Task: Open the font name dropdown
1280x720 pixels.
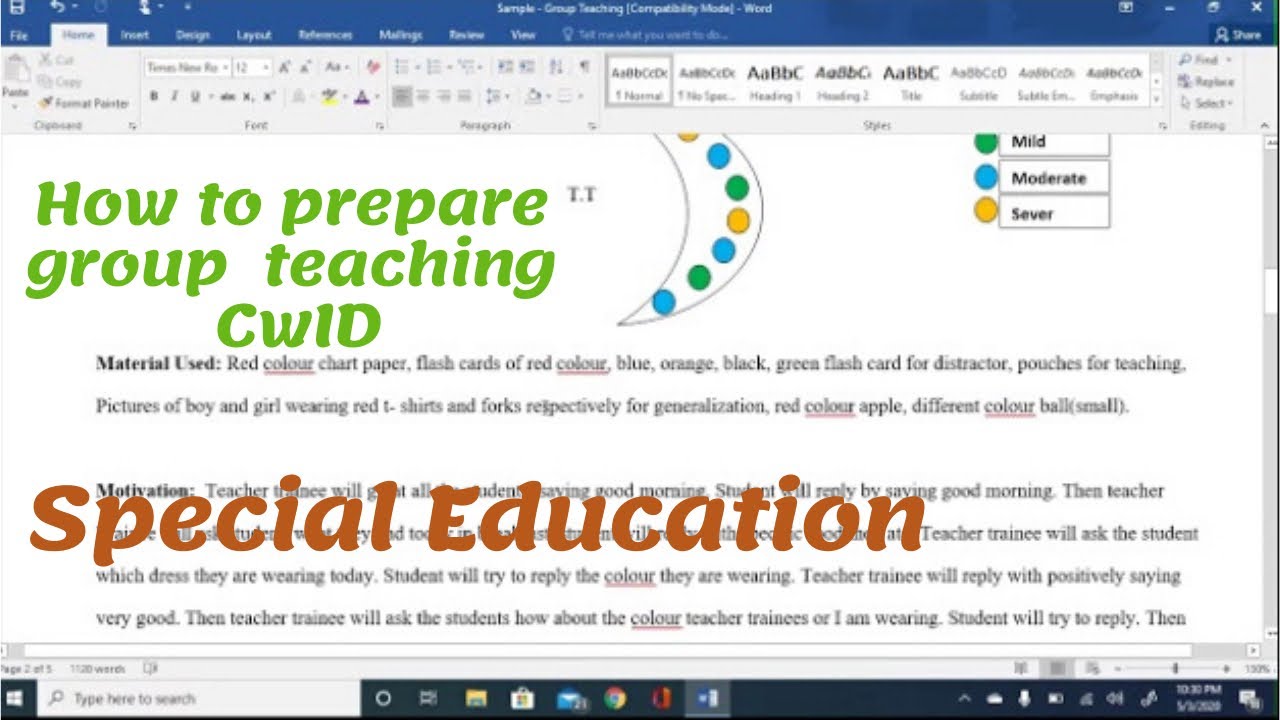Action: pos(224,68)
